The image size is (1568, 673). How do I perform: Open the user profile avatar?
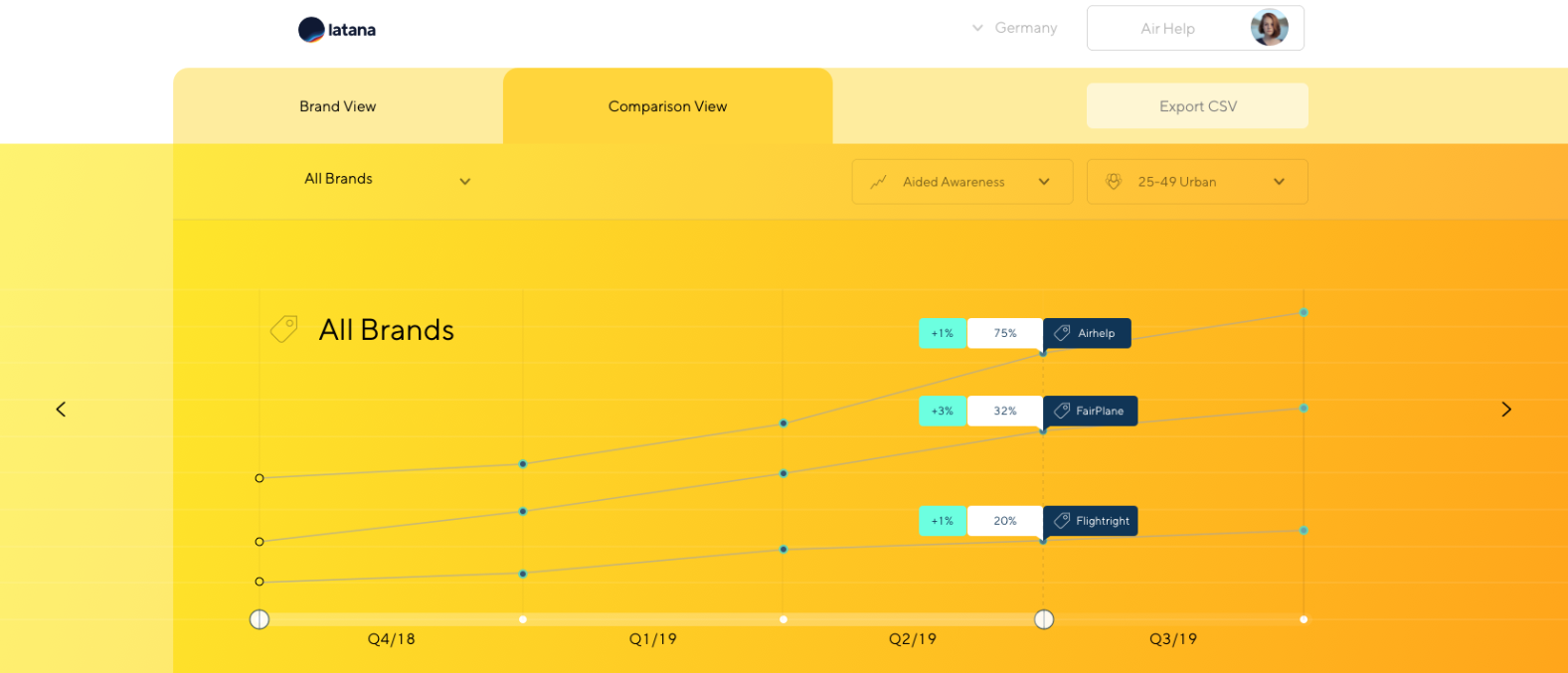1269,28
